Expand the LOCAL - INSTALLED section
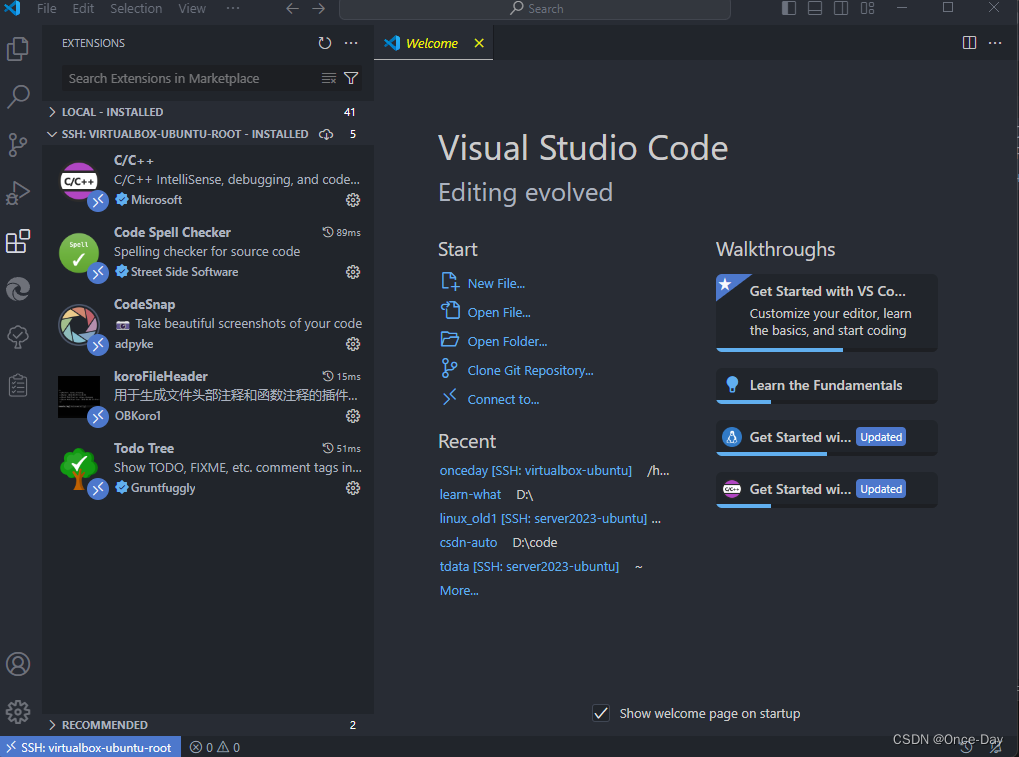 [x=52, y=111]
